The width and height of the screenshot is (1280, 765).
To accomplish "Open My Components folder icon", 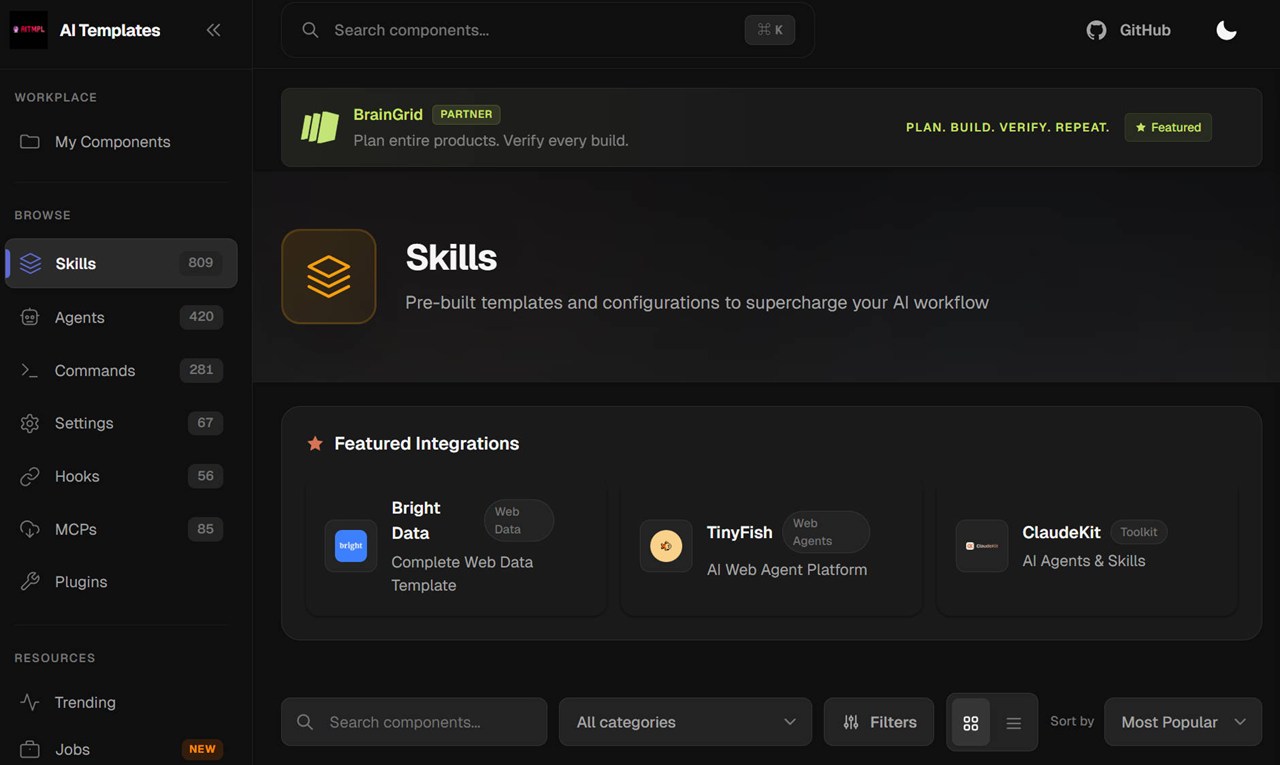I will pos(30,142).
